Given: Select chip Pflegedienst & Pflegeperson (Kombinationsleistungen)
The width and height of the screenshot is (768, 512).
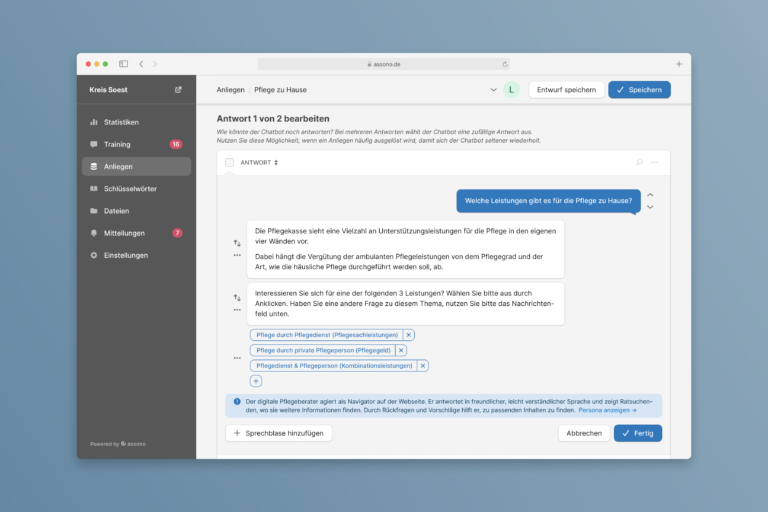Looking at the screenshot, I should [x=334, y=366].
